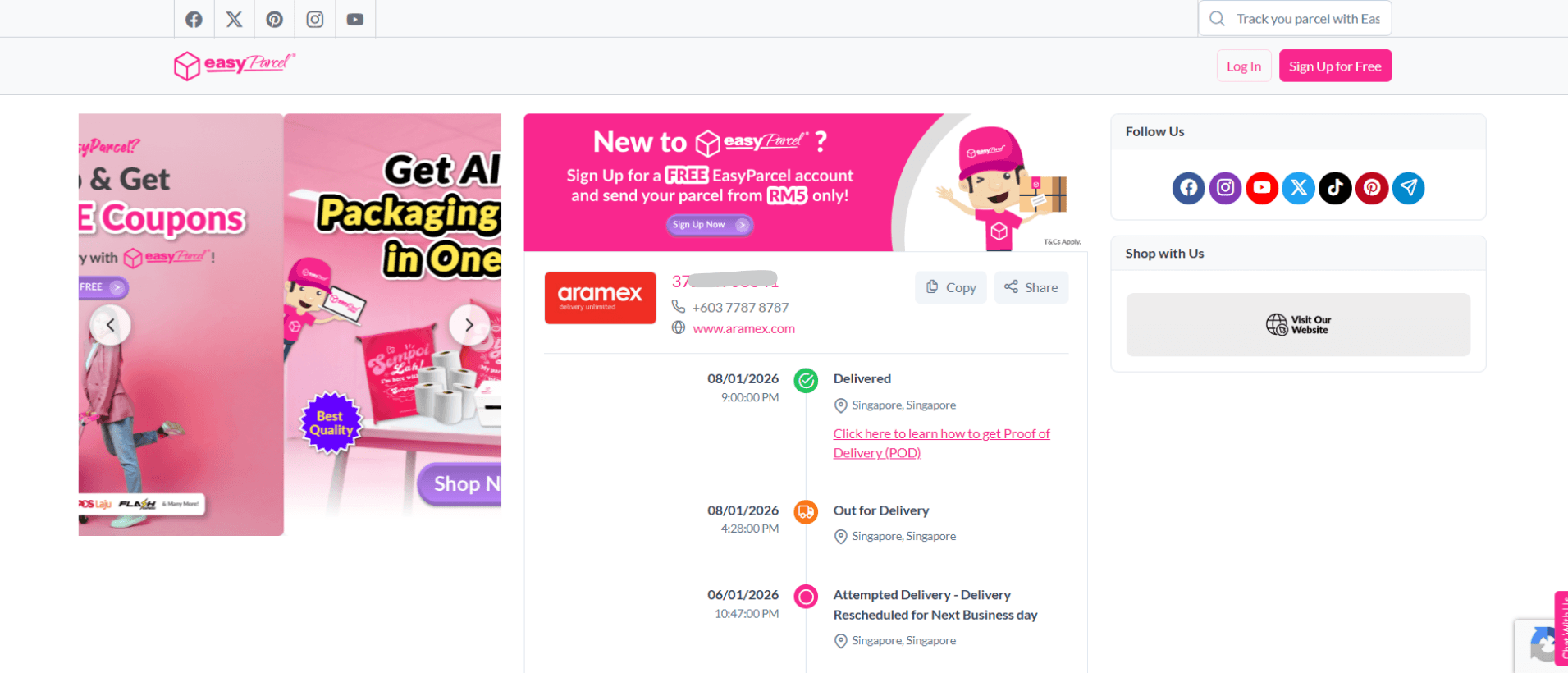Click the green Delivered status icon

coord(806,381)
